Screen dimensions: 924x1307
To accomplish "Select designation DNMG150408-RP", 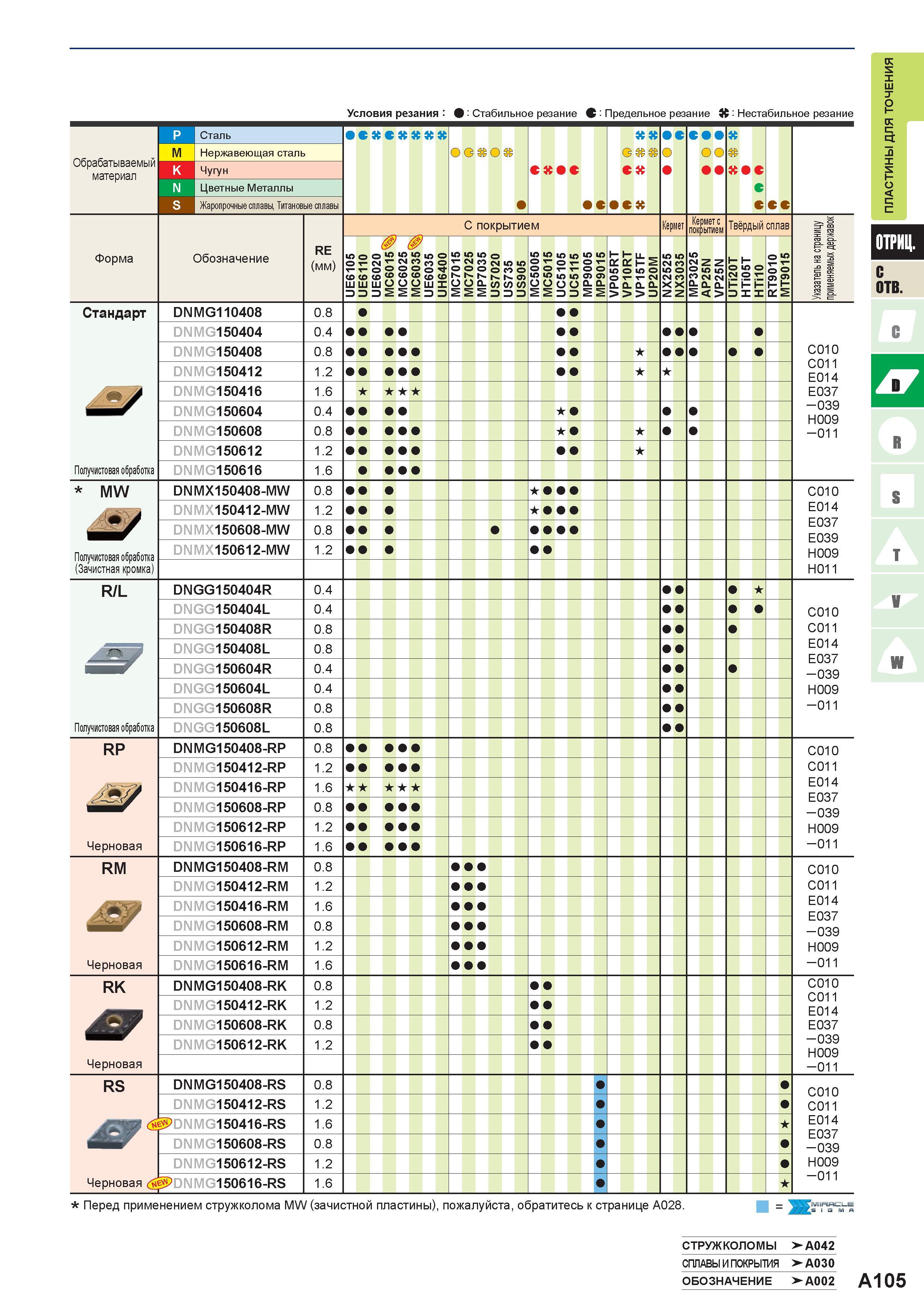I will [230, 748].
